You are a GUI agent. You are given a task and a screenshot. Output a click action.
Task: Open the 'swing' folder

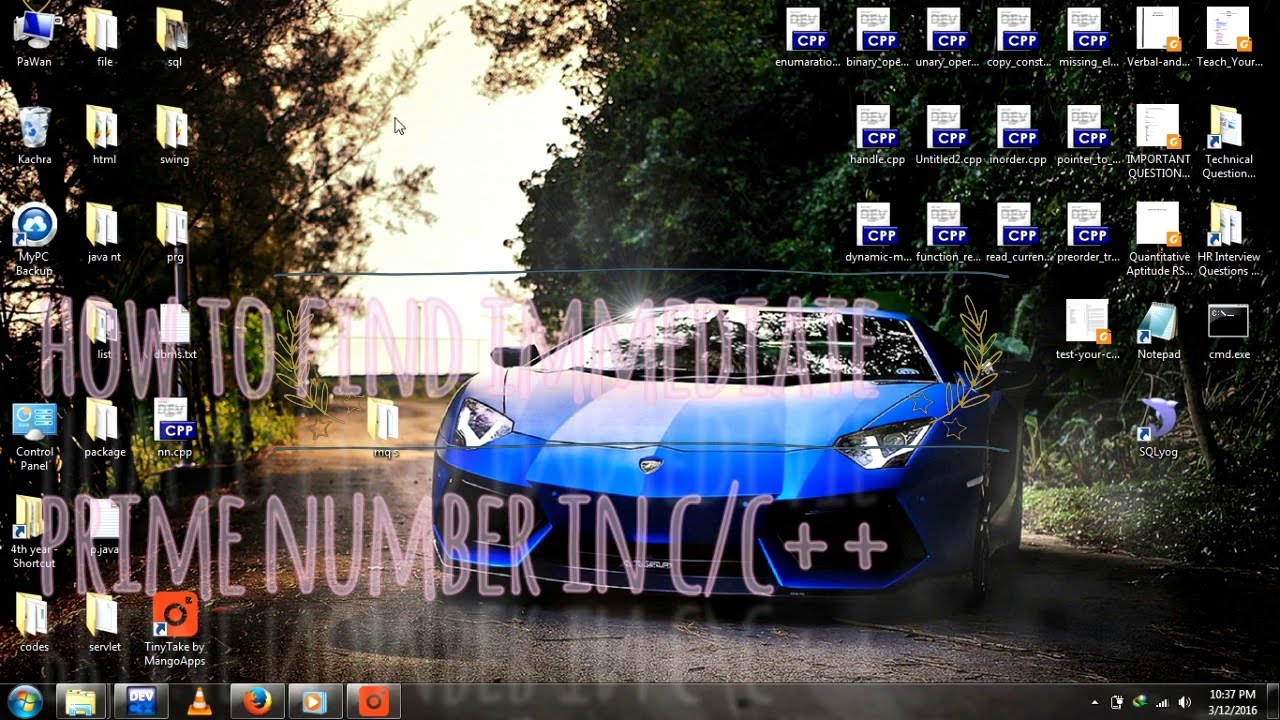click(174, 135)
